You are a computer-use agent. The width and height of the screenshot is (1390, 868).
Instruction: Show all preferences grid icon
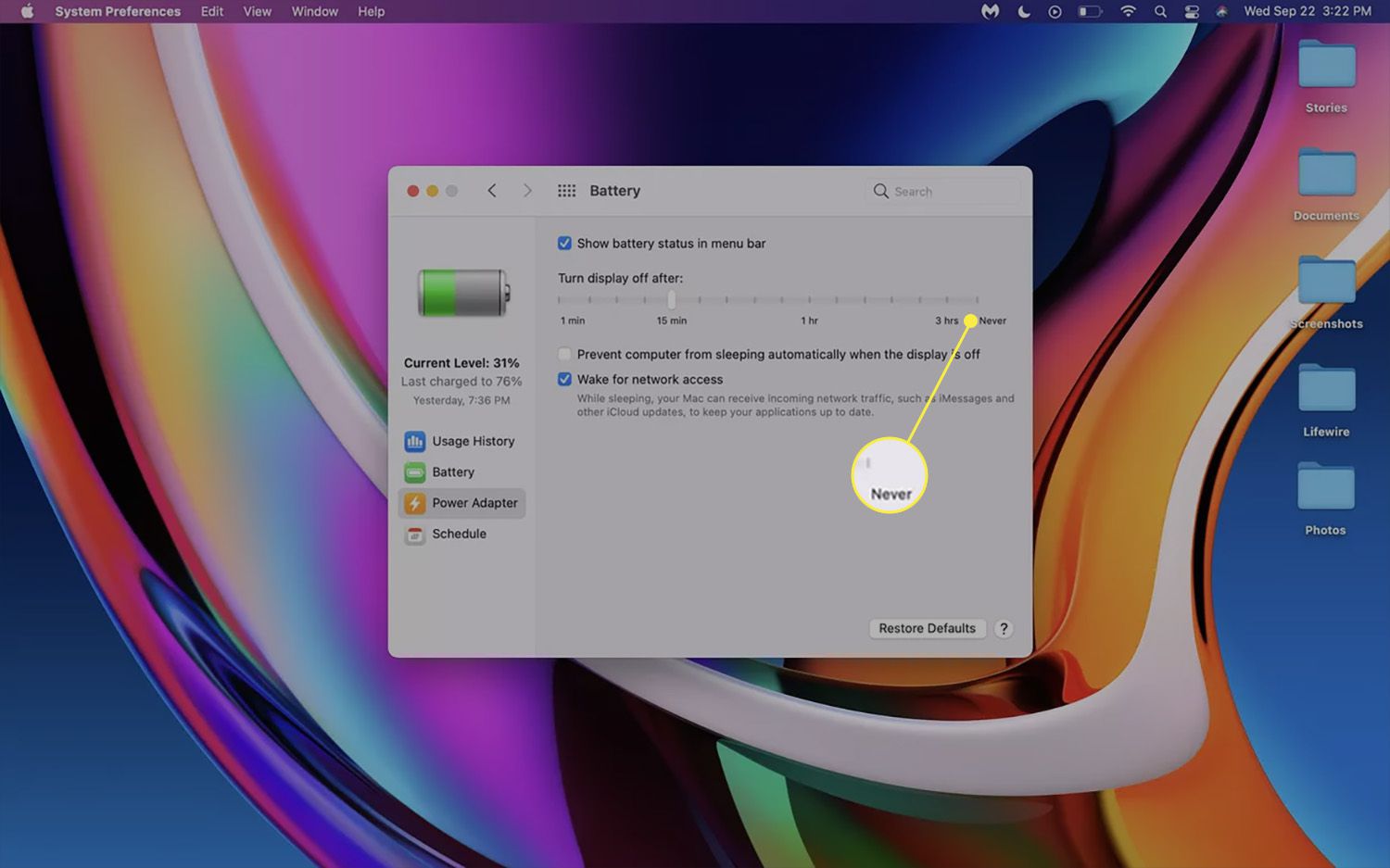pyautogui.click(x=566, y=191)
